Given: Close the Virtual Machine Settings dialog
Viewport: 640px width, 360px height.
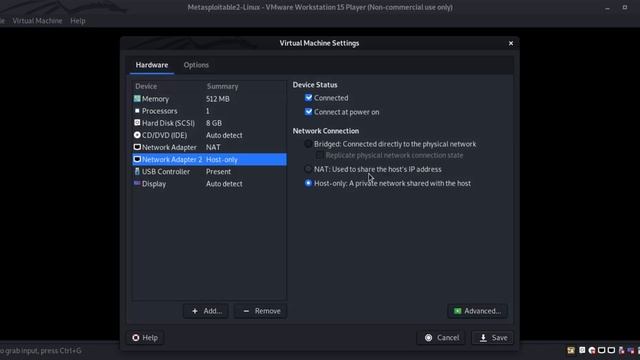Looking at the screenshot, I should click(x=511, y=43).
